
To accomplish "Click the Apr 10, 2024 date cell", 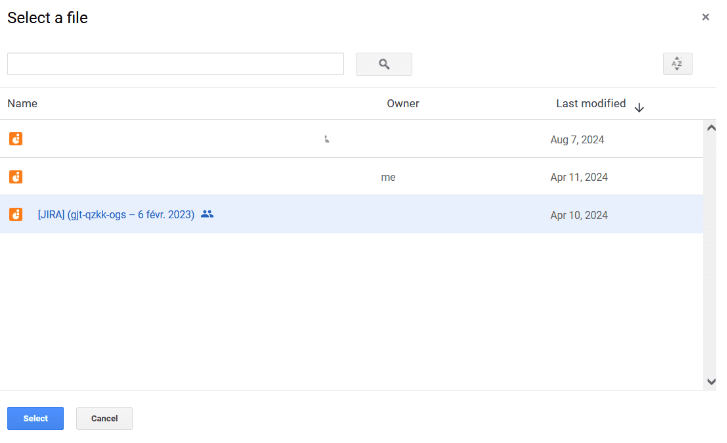I will [579, 215].
